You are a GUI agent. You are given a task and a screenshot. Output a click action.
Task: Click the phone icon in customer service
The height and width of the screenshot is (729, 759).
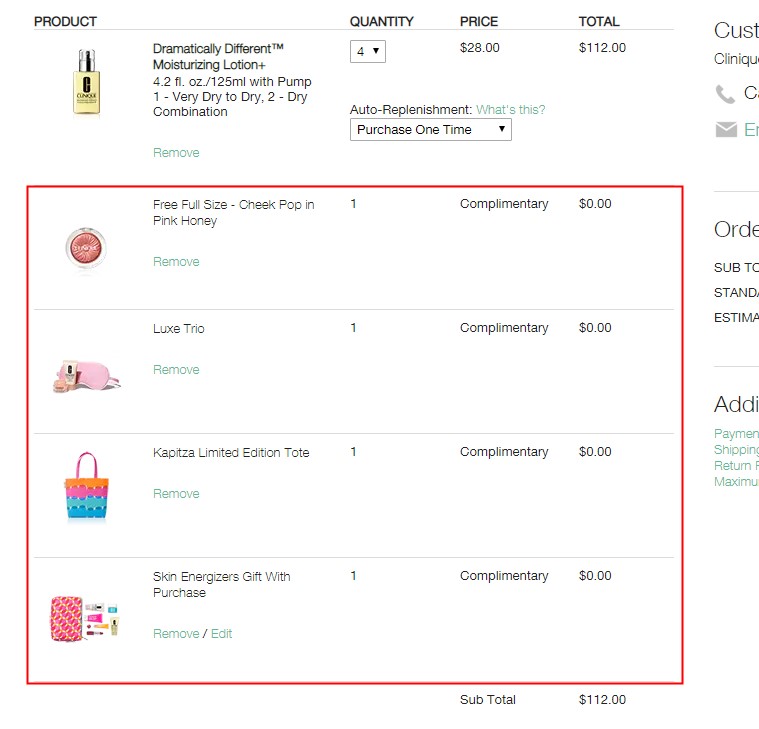(725, 94)
